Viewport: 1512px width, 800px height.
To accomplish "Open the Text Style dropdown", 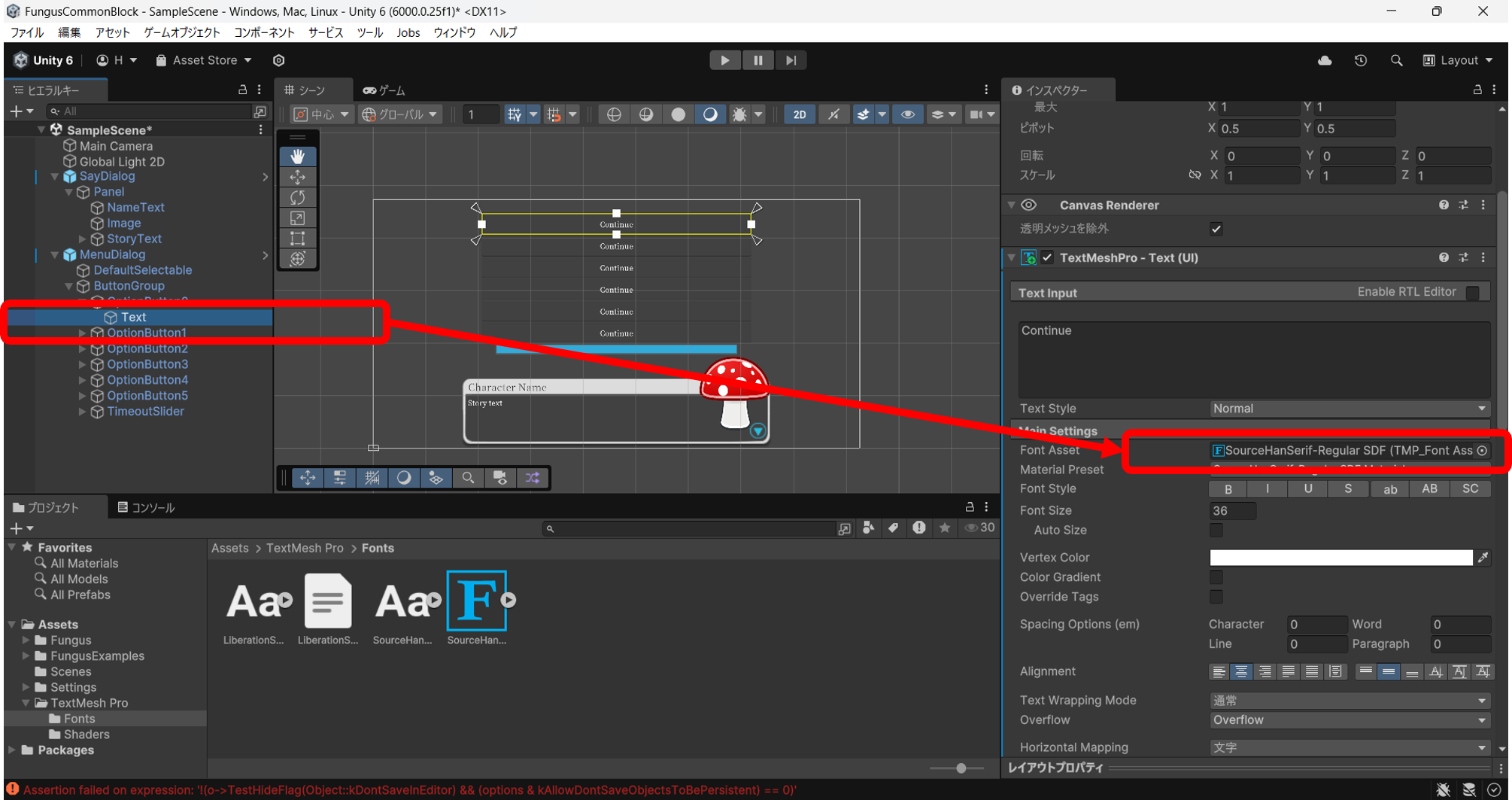I will [x=1349, y=409].
